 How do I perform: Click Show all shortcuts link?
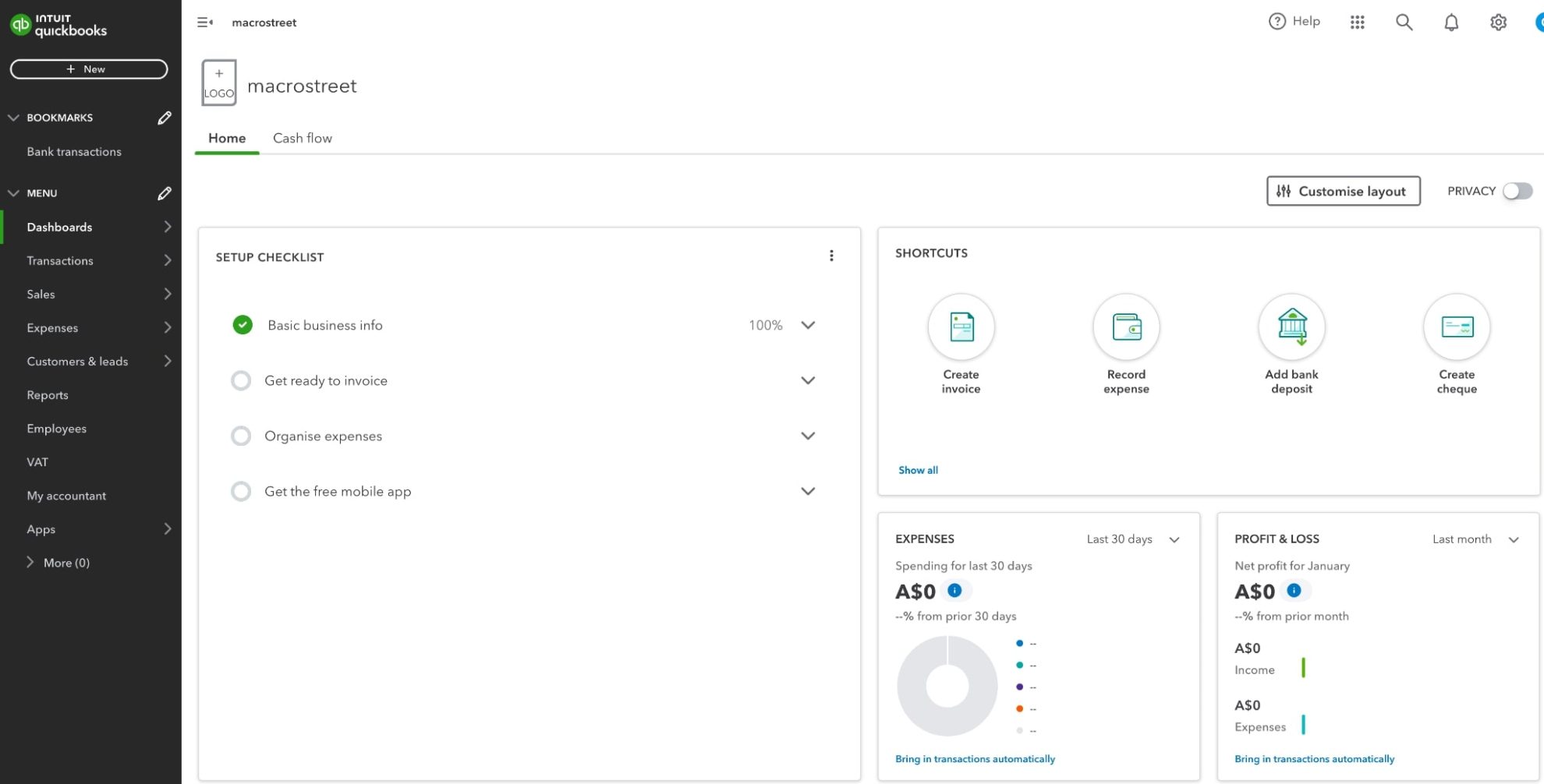(918, 470)
